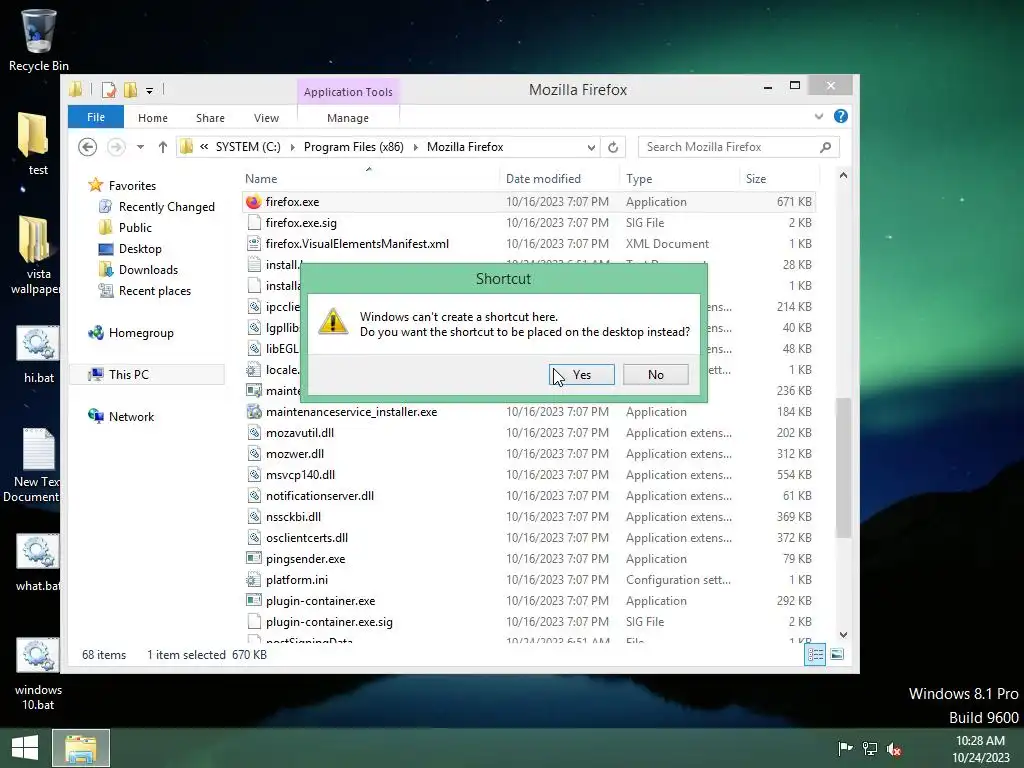Select This PC in the navigation pane
Screen dimensions: 1024x768
pos(129,374)
